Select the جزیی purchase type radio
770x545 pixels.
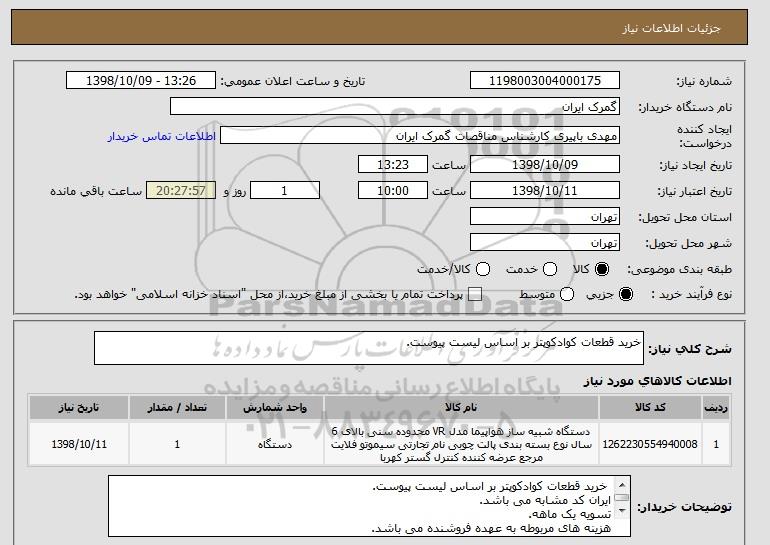click(626, 294)
